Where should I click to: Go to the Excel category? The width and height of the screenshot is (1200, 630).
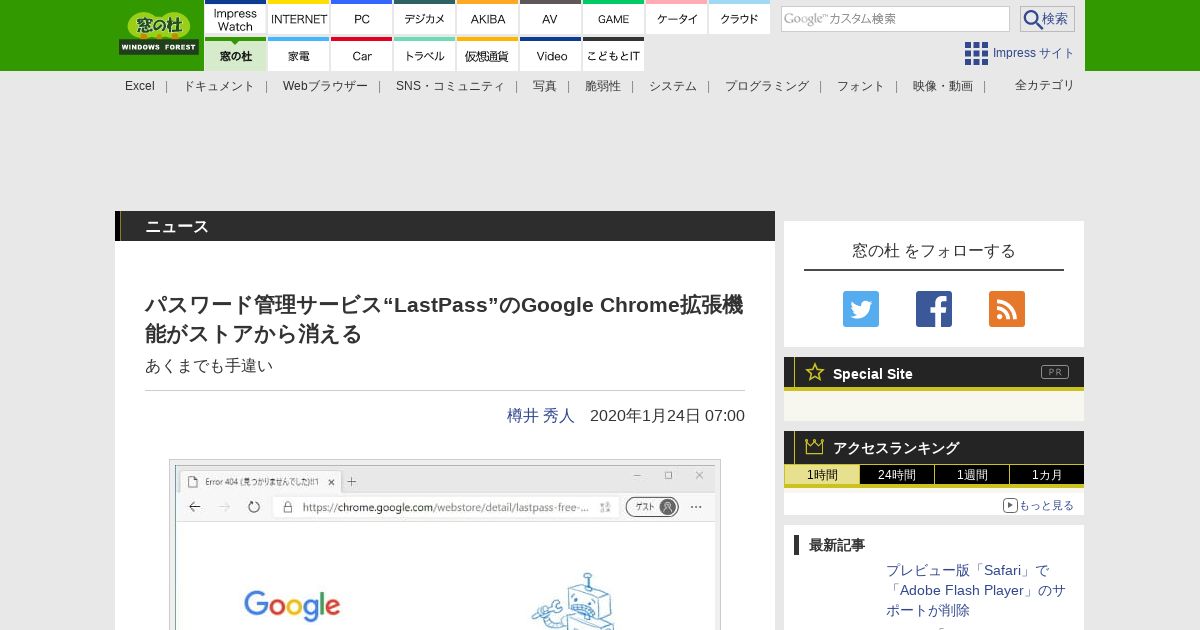point(140,86)
